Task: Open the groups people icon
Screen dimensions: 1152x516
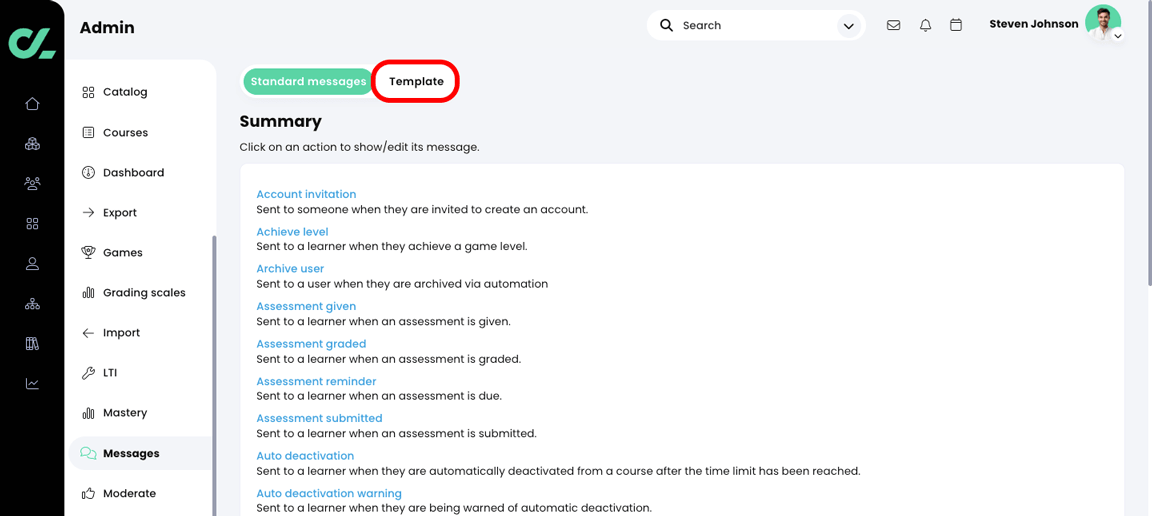Action: pyautogui.click(x=32, y=183)
